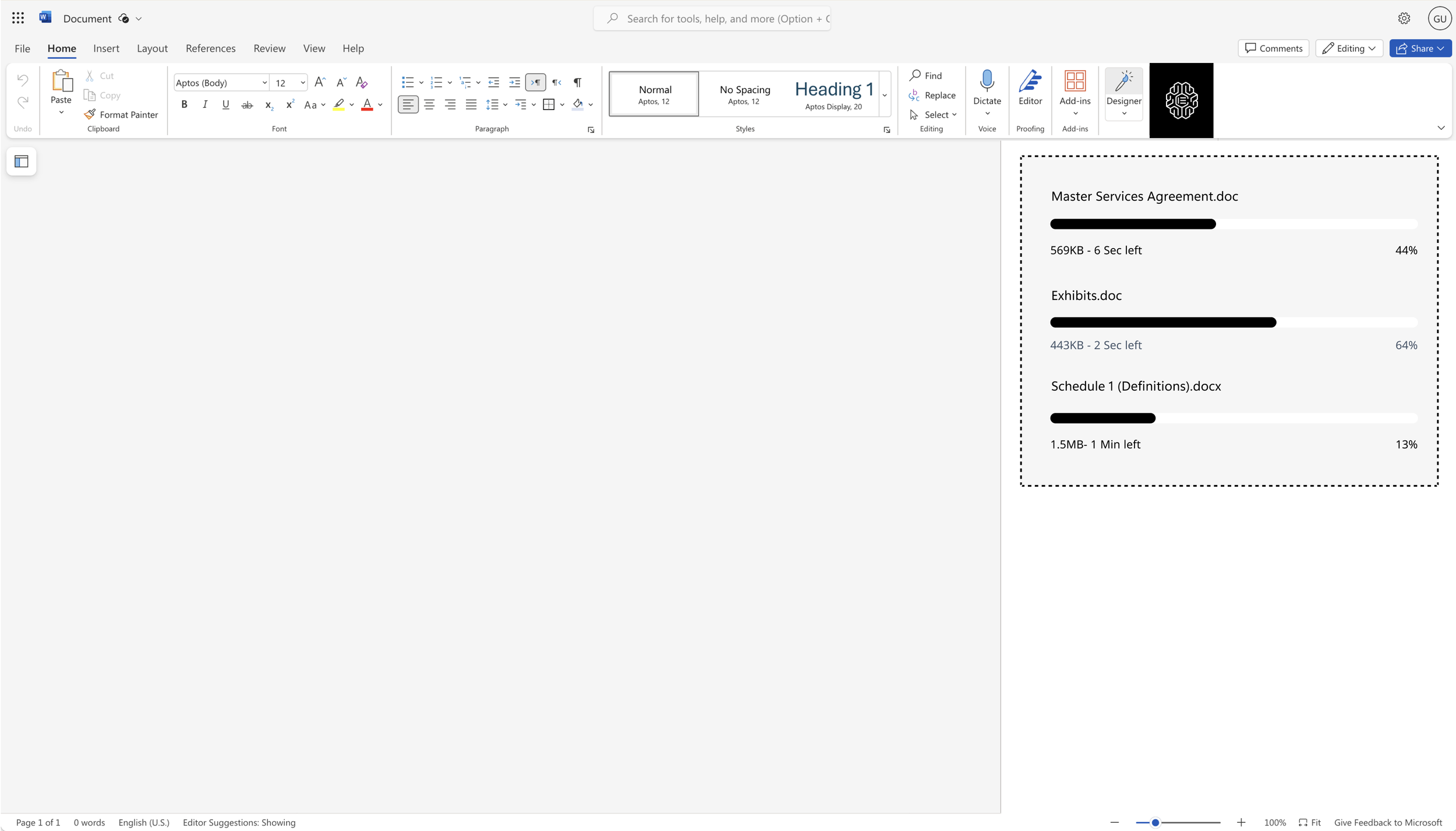Increase the font size

(x=319, y=82)
